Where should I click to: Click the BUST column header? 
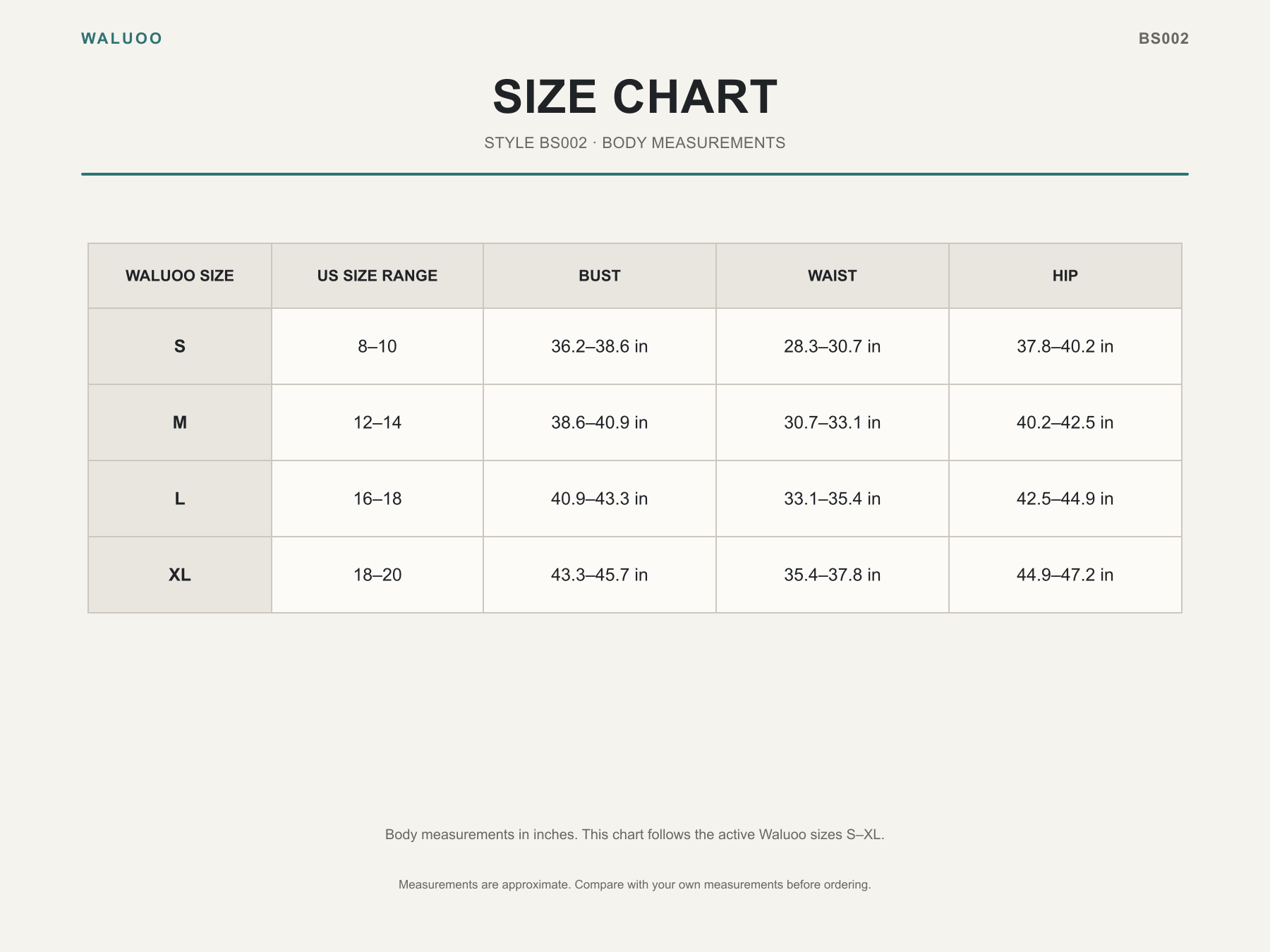click(600, 276)
